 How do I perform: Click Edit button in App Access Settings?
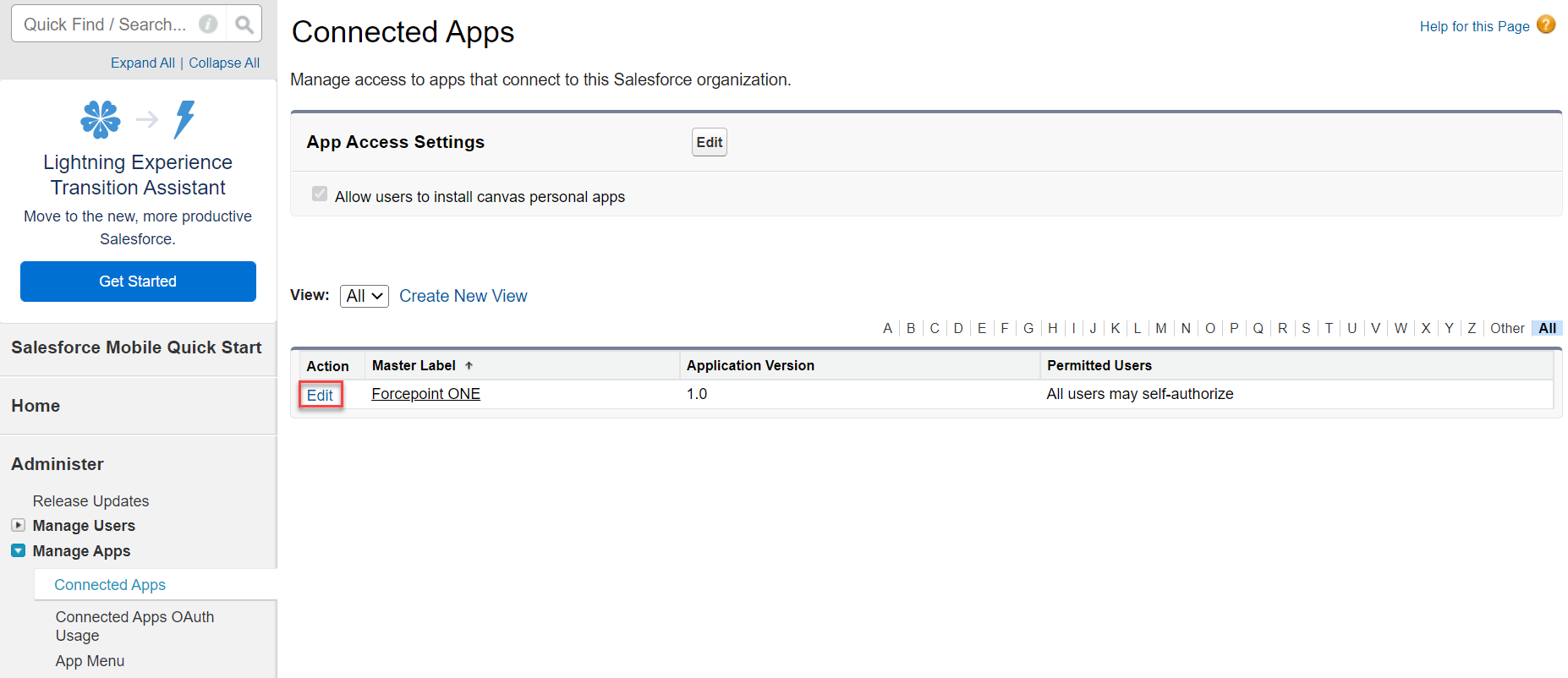(710, 142)
